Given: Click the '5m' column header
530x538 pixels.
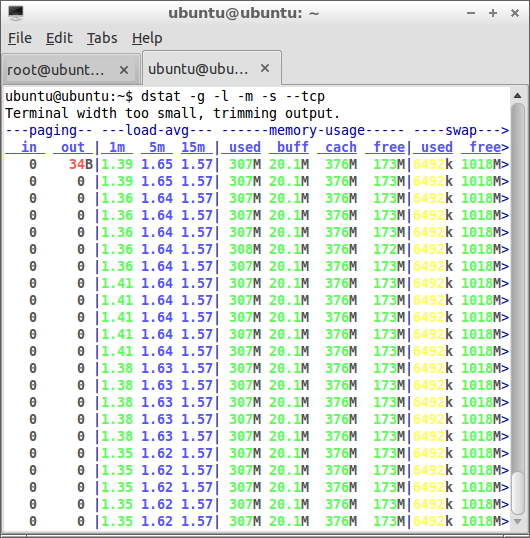Looking at the screenshot, I should [157, 147].
